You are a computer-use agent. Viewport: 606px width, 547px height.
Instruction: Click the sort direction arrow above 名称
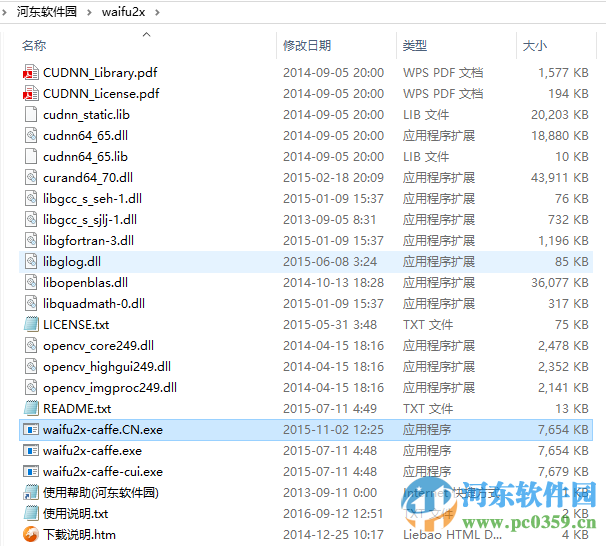(146, 34)
